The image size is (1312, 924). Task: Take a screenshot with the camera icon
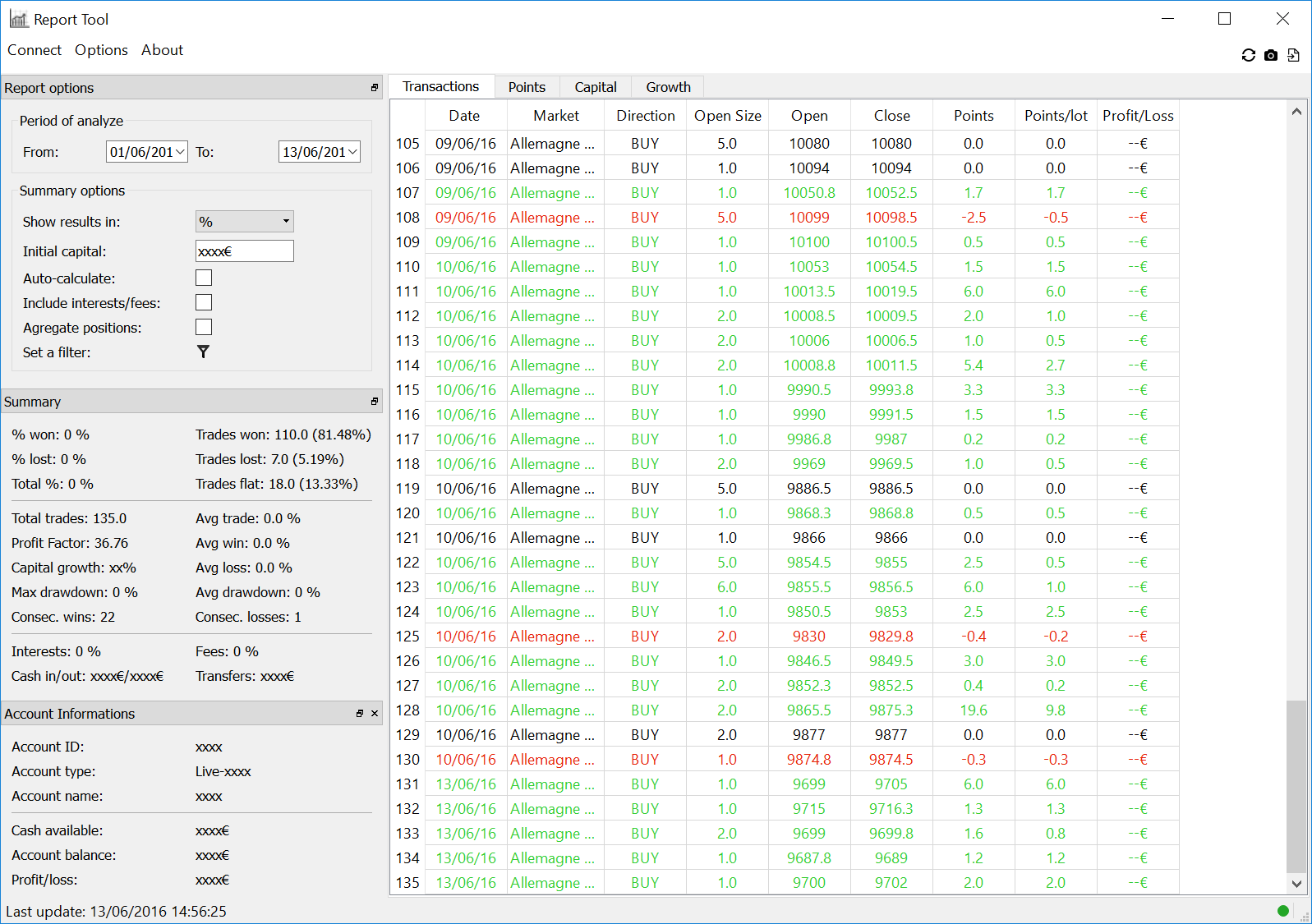pyautogui.click(x=1271, y=55)
